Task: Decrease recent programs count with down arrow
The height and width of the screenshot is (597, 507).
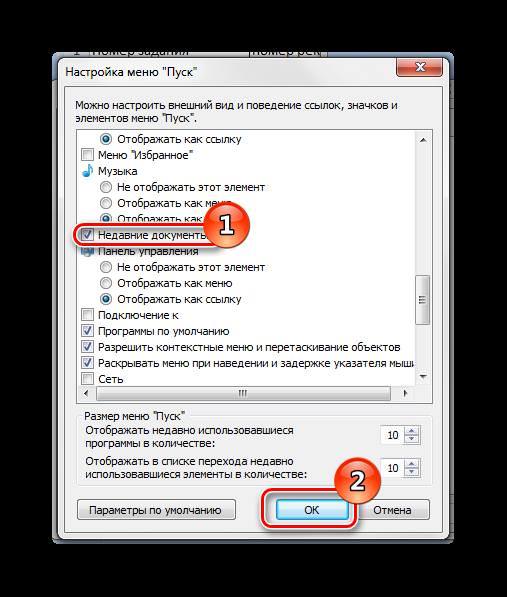Action: [x=411, y=439]
